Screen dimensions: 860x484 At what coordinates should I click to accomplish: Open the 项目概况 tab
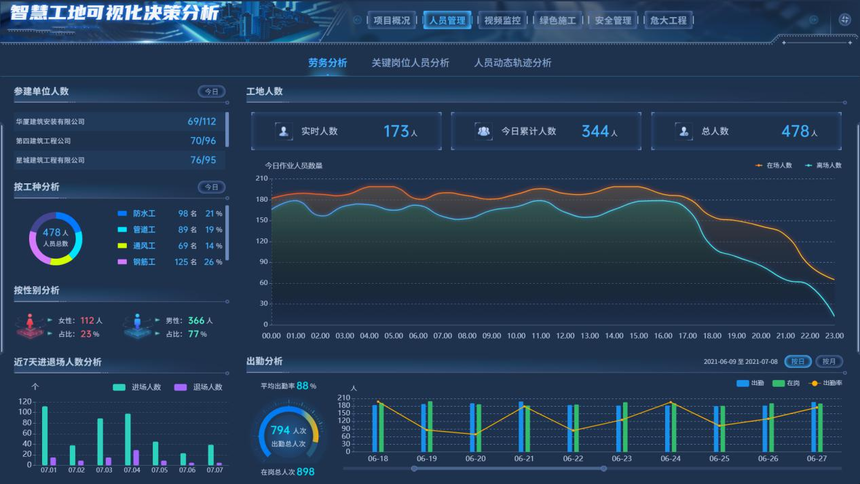point(392,20)
